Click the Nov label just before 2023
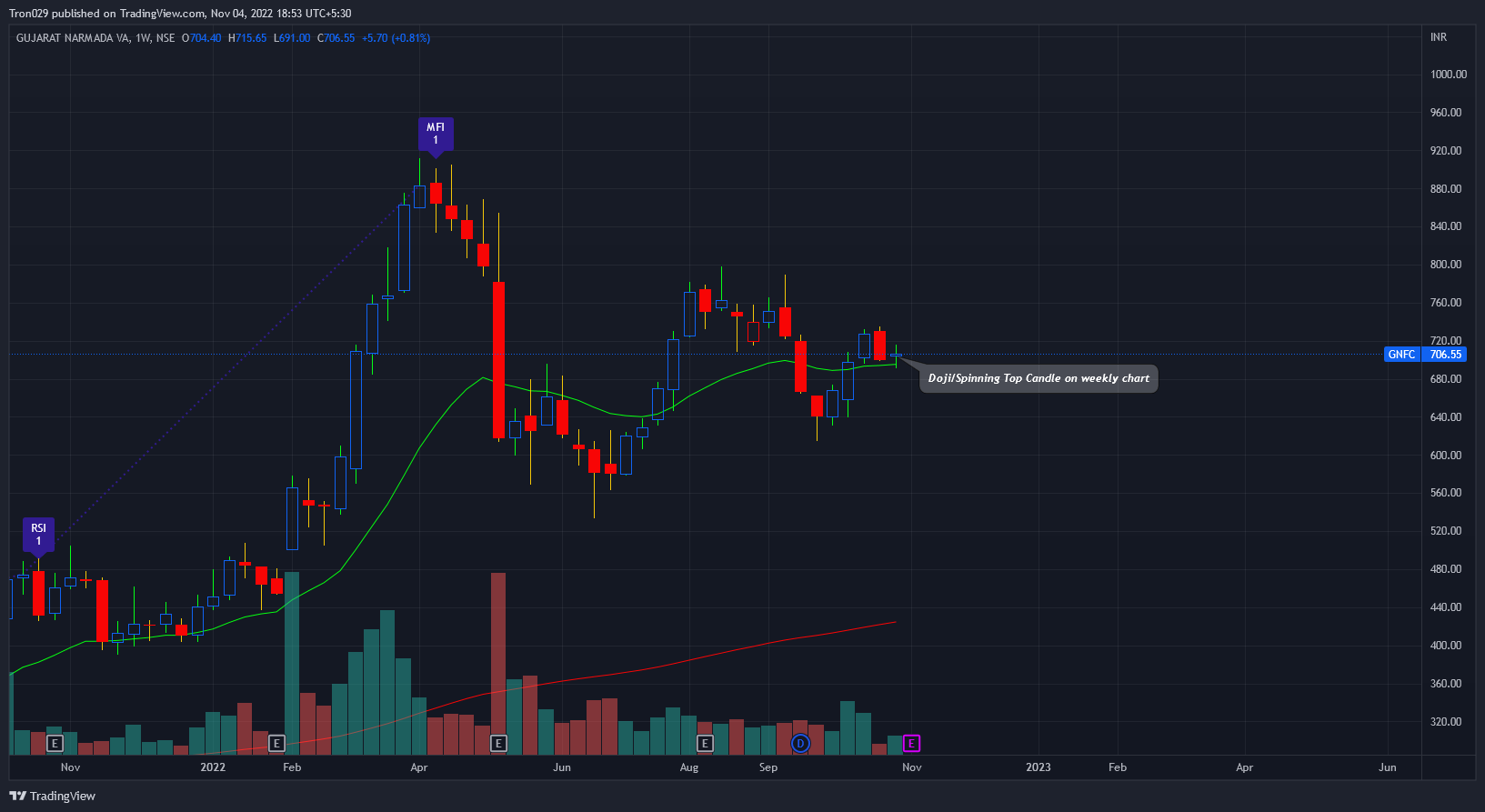The height and width of the screenshot is (812, 1485). pos(912,767)
